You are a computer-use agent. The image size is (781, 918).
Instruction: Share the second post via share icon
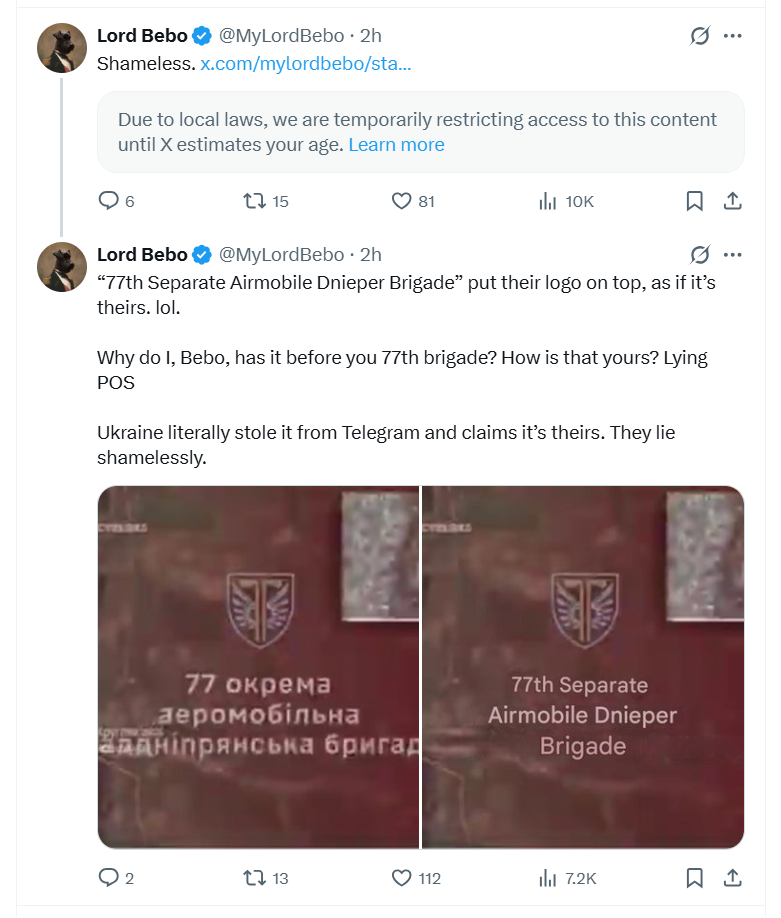[x=732, y=878]
